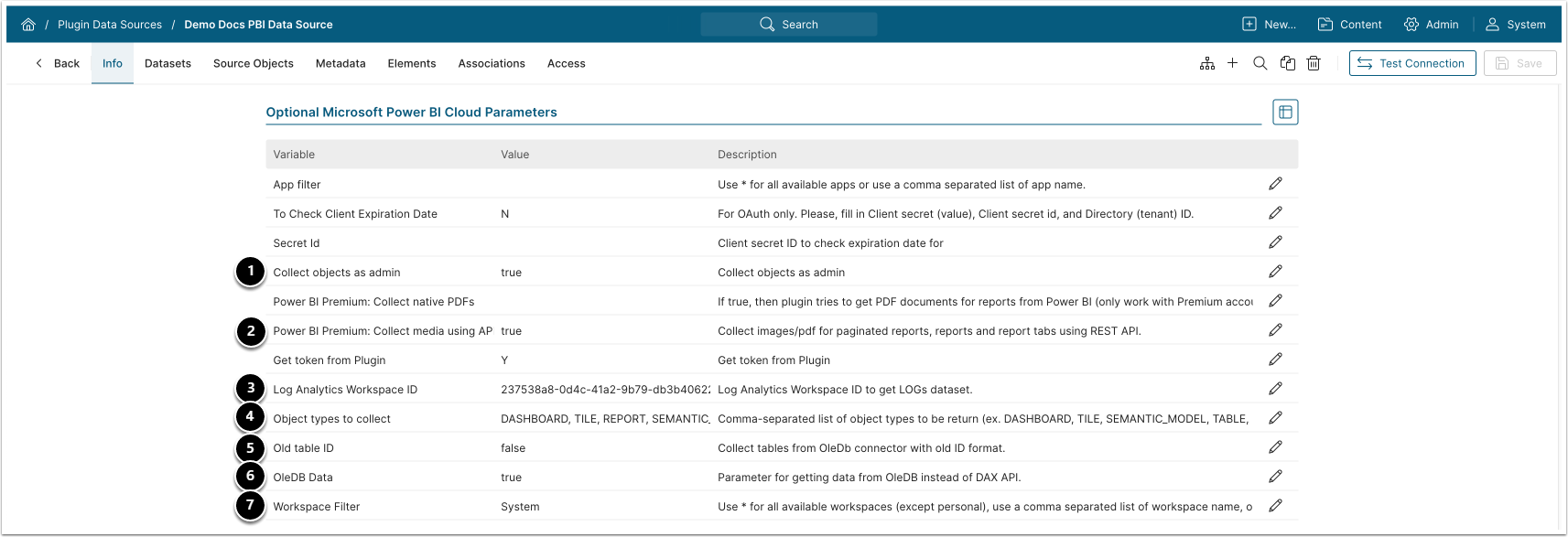
Task: Open the New menu in header
Action: pyautogui.click(x=1269, y=25)
